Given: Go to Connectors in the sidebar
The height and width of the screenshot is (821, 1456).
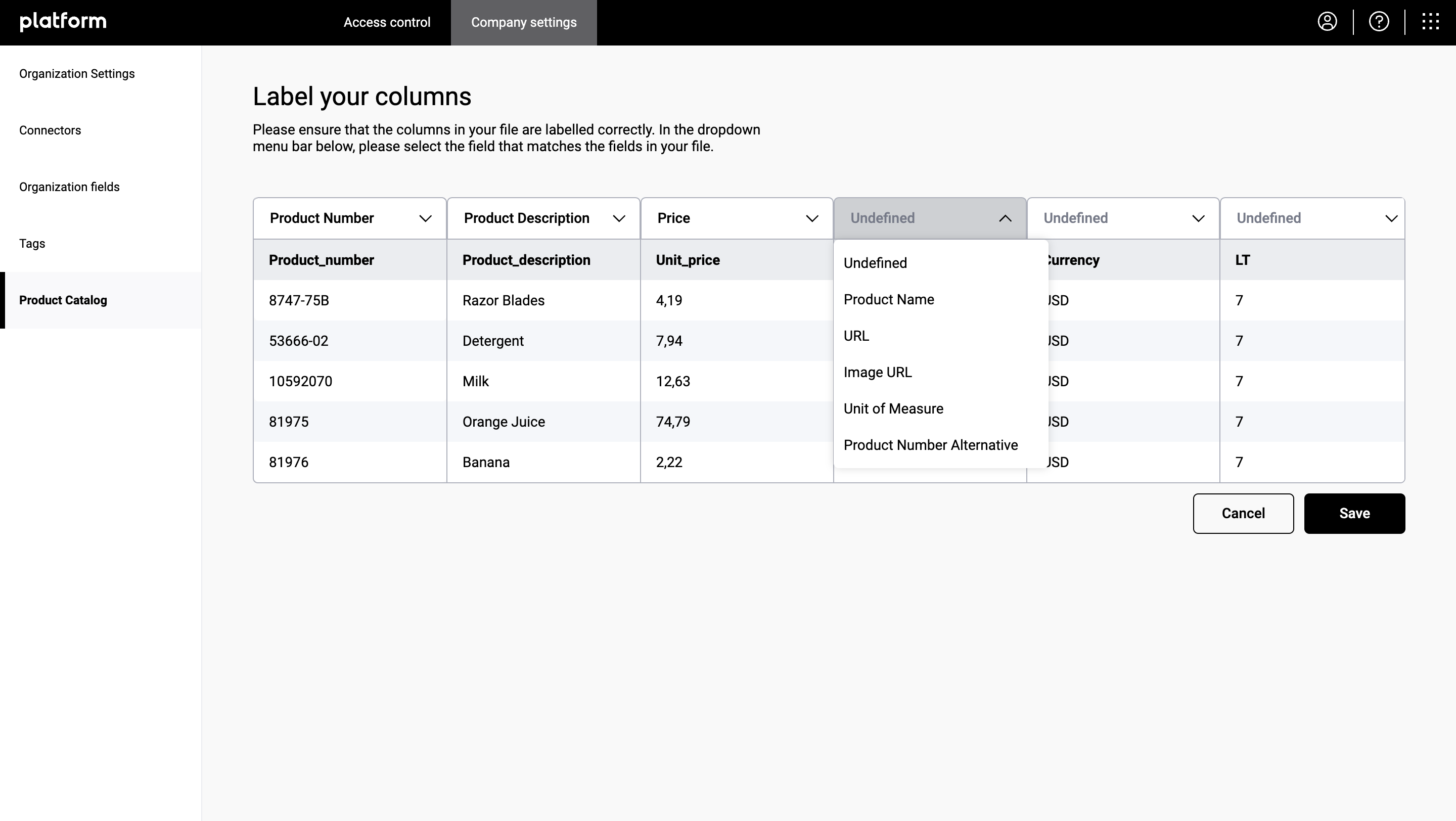Looking at the screenshot, I should click(x=101, y=130).
